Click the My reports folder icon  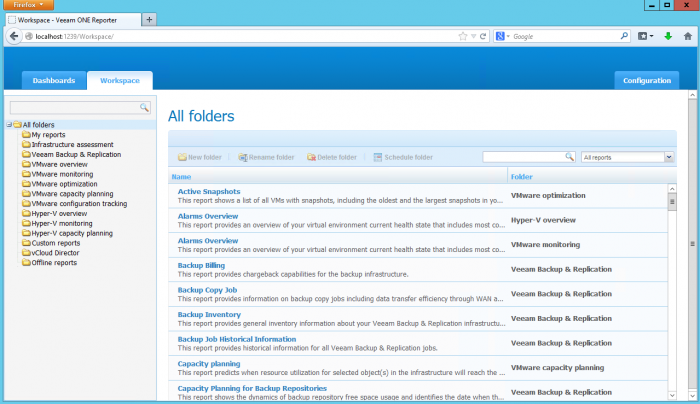point(26,134)
